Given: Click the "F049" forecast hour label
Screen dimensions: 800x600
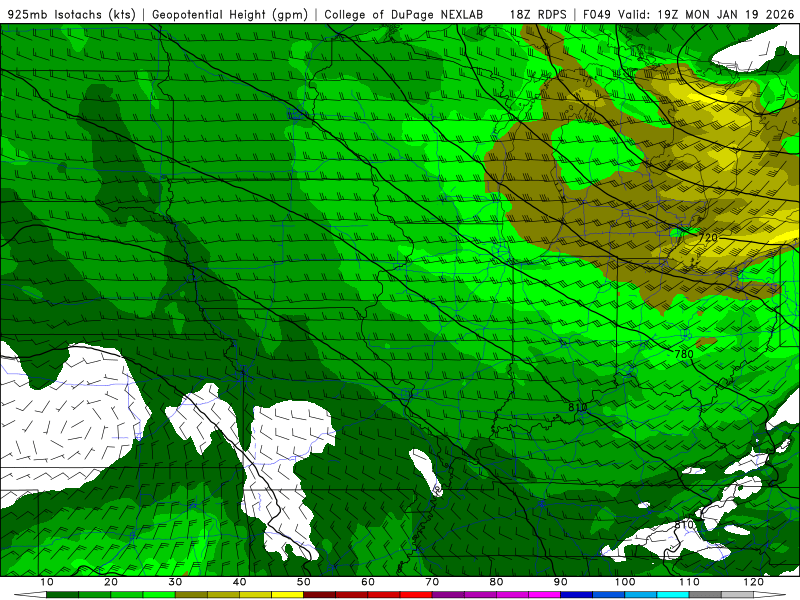Looking at the screenshot, I should coord(598,14).
